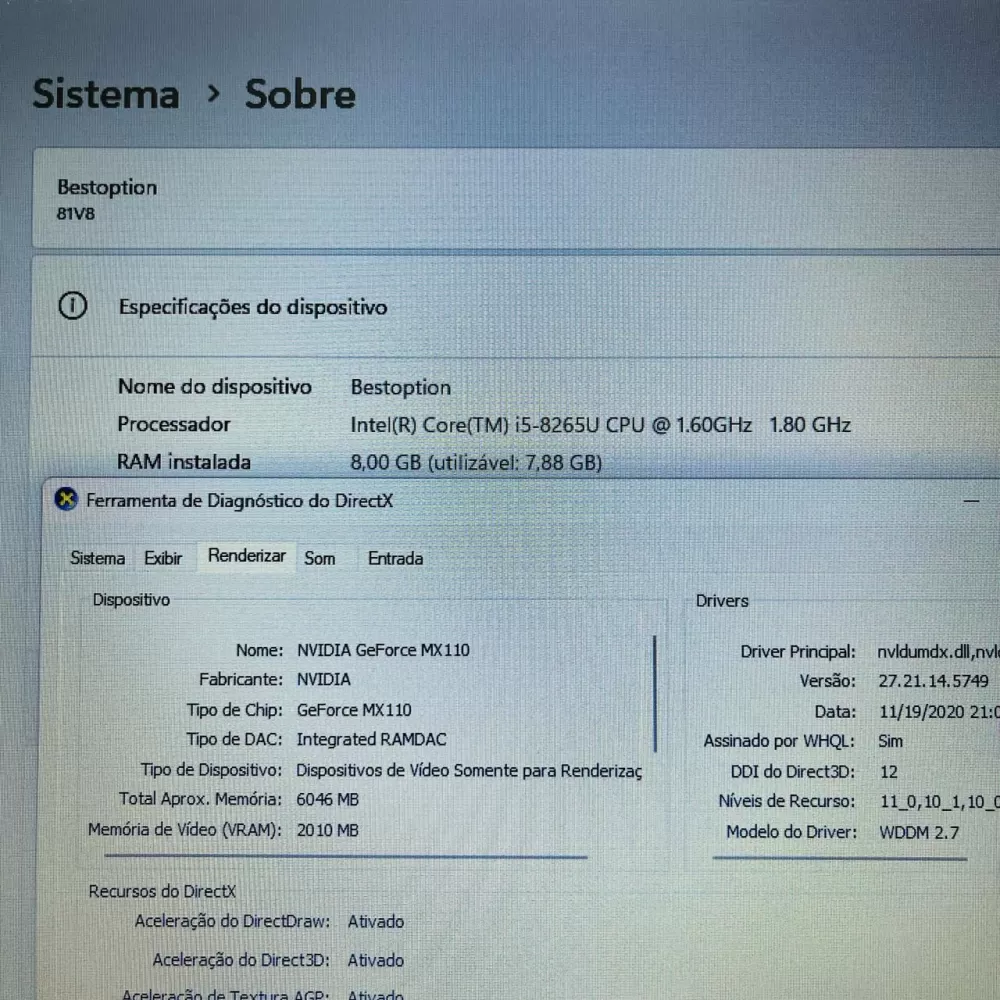Click the Nome do dispositivo label

click(x=215, y=387)
